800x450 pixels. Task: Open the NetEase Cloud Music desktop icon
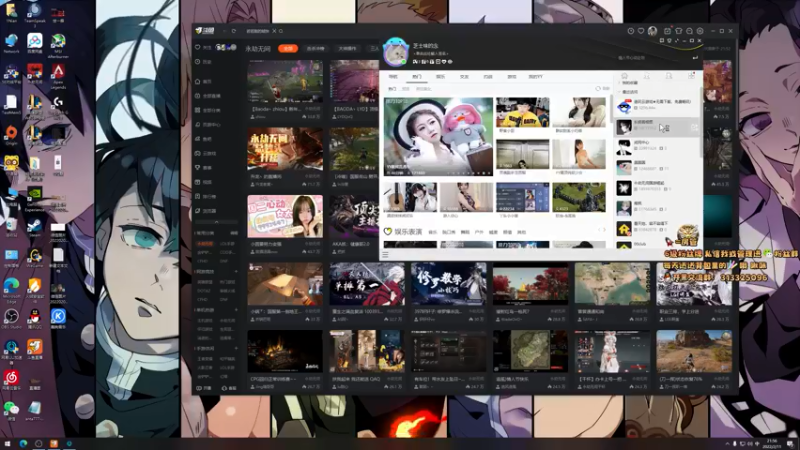[x=11, y=380]
